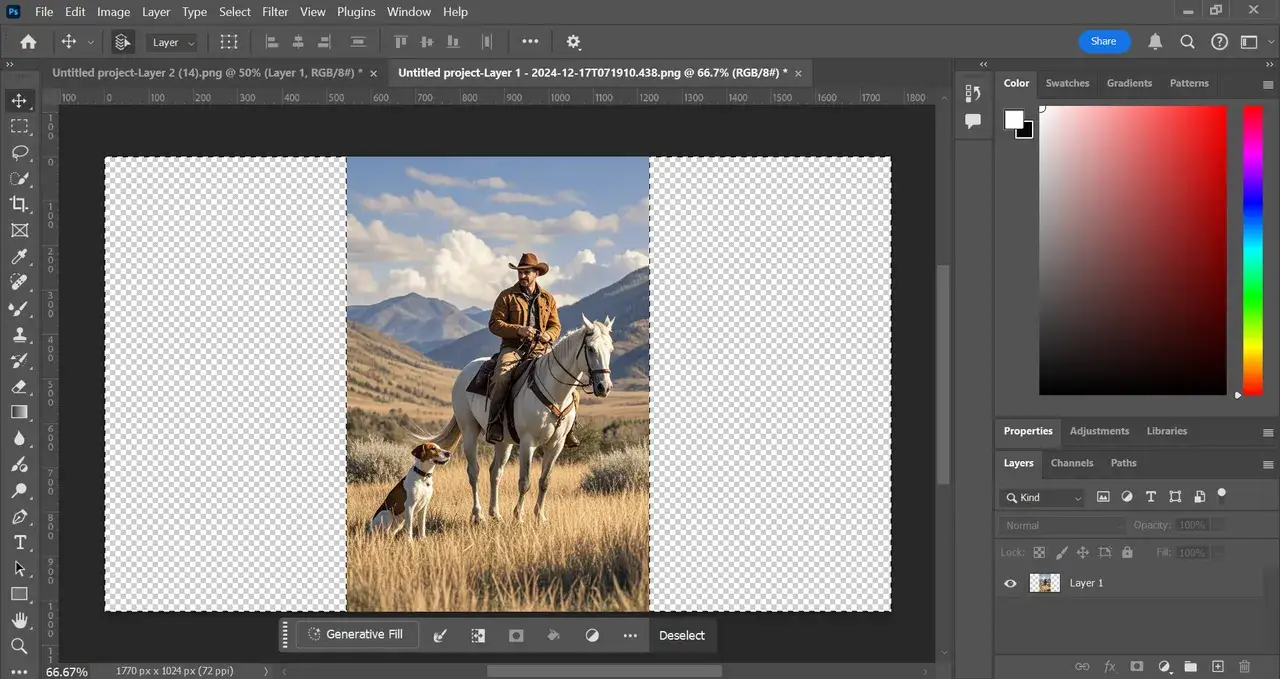
Task: Click Deselect in the contextual bar
Action: (x=682, y=635)
